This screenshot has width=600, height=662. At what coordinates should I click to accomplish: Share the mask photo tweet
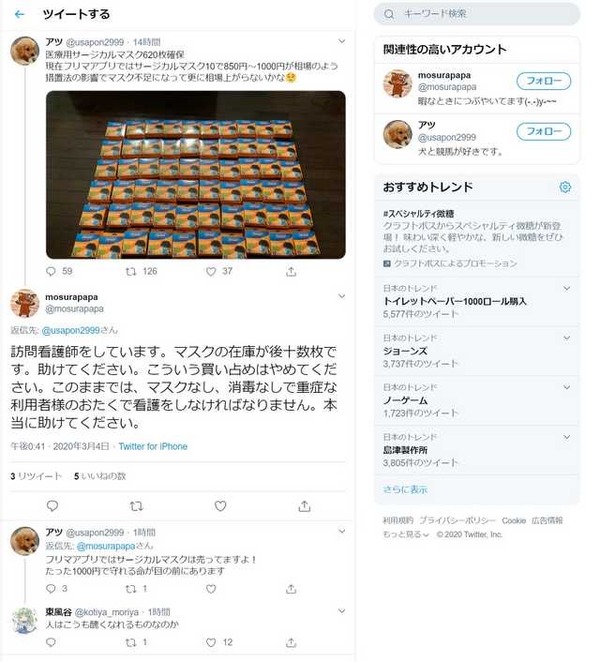click(x=291, y=271)
